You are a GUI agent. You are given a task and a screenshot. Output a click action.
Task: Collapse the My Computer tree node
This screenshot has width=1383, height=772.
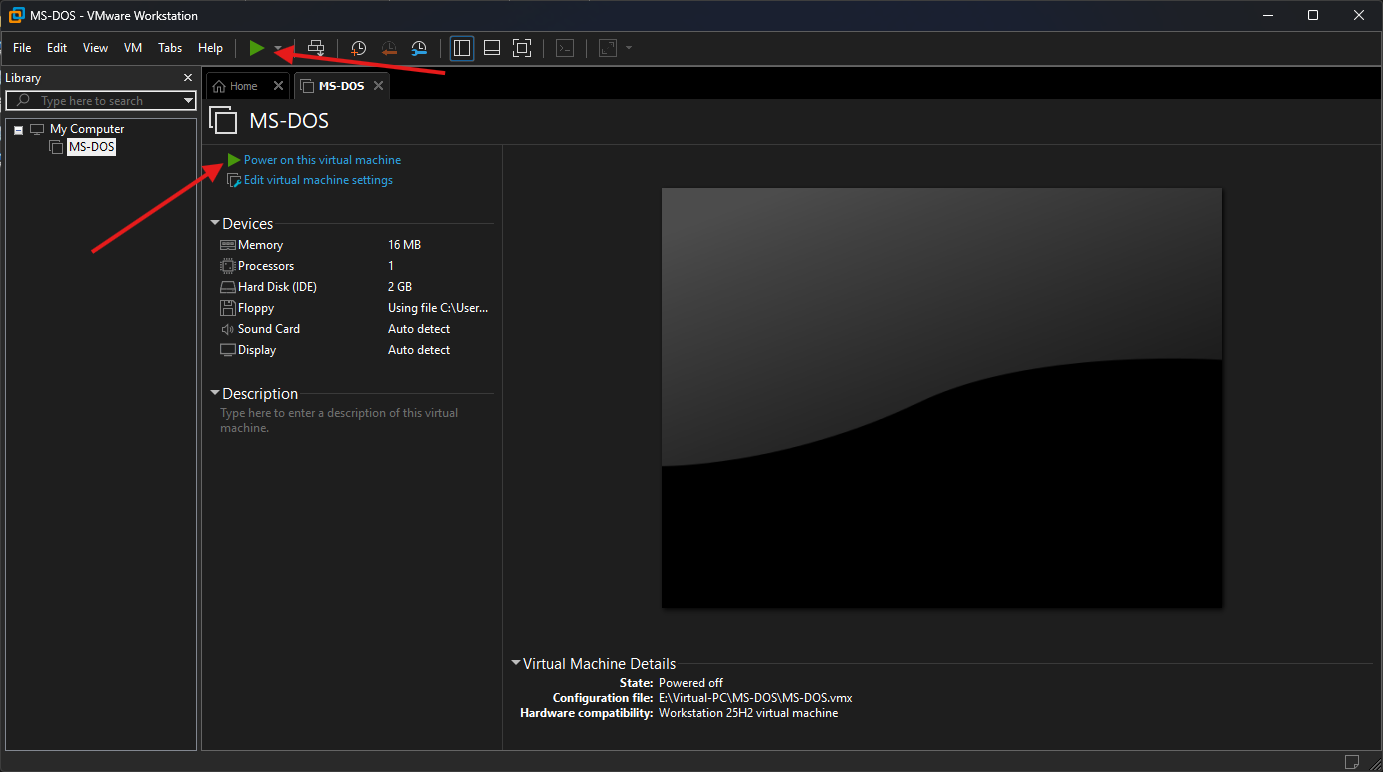18,130
